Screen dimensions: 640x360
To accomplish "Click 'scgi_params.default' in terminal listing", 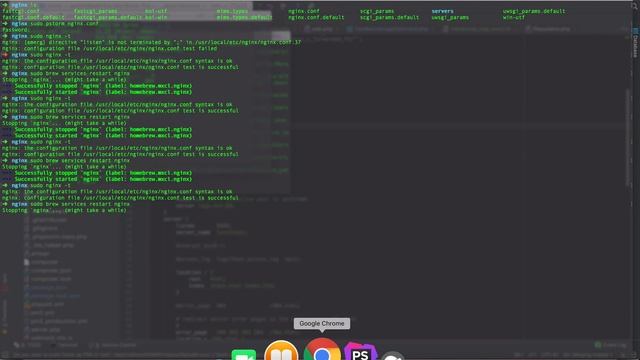I will coord(389,18).
